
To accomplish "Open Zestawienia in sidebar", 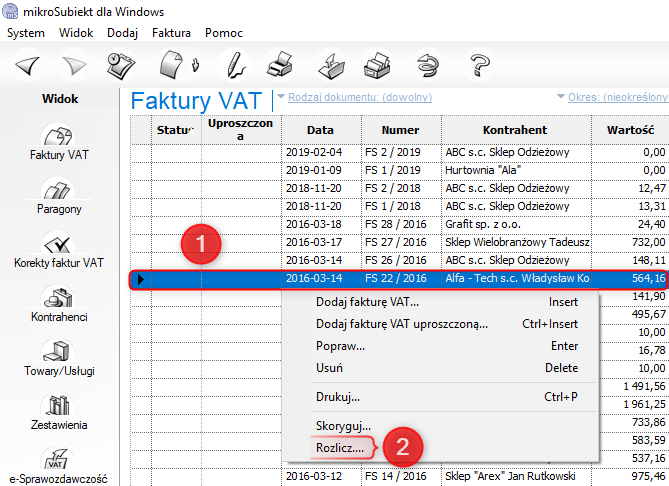I will click(x=59, y=414).
